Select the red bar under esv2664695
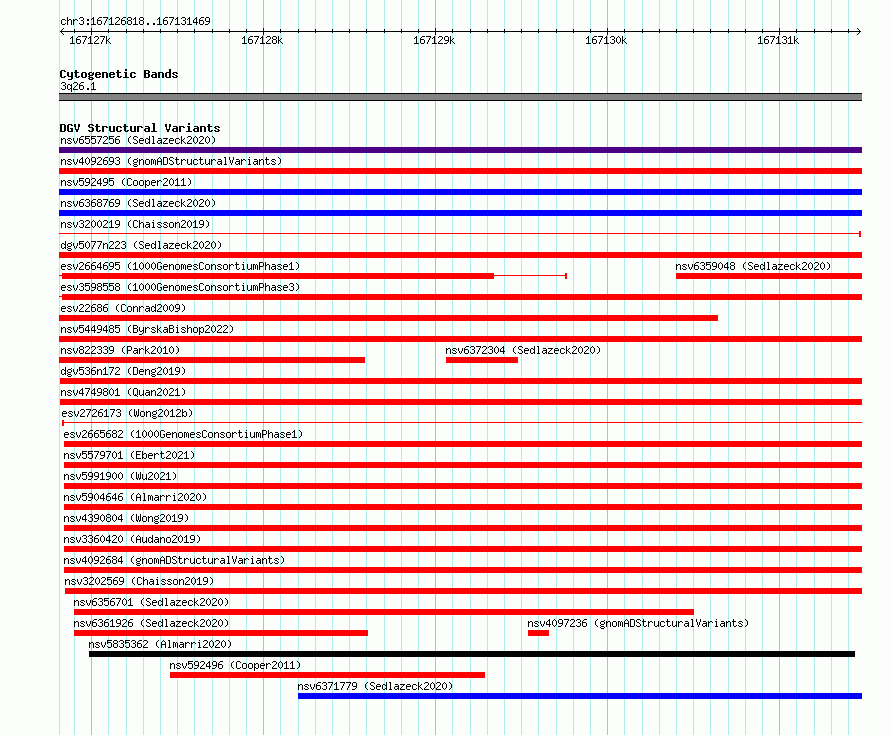This screenshot has height=735, width=890. 277,276
